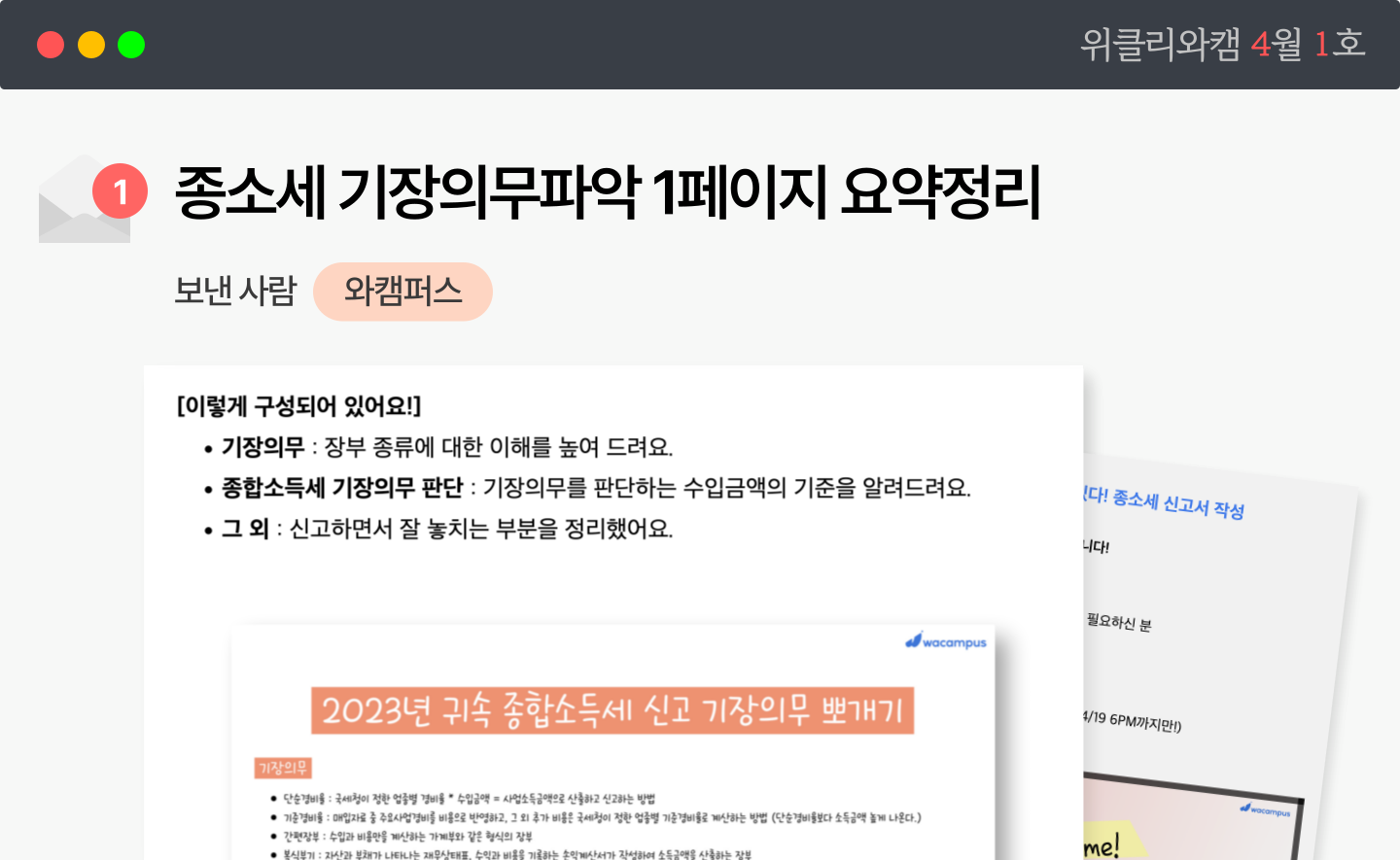Click the bullet about 장부 종류에 대한 이해
1400x860 pixels.
(438, 447)
